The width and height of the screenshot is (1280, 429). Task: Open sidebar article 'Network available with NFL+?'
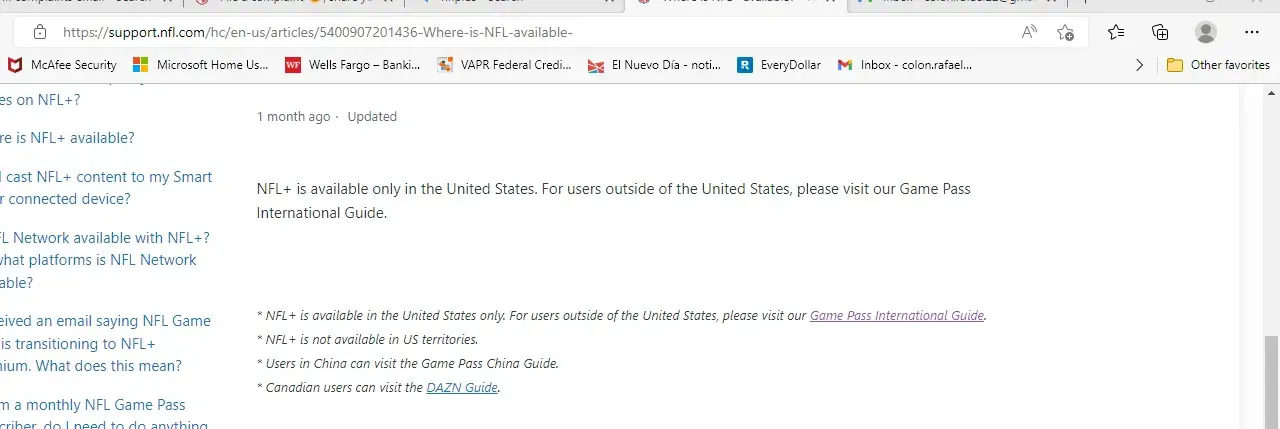104,260
